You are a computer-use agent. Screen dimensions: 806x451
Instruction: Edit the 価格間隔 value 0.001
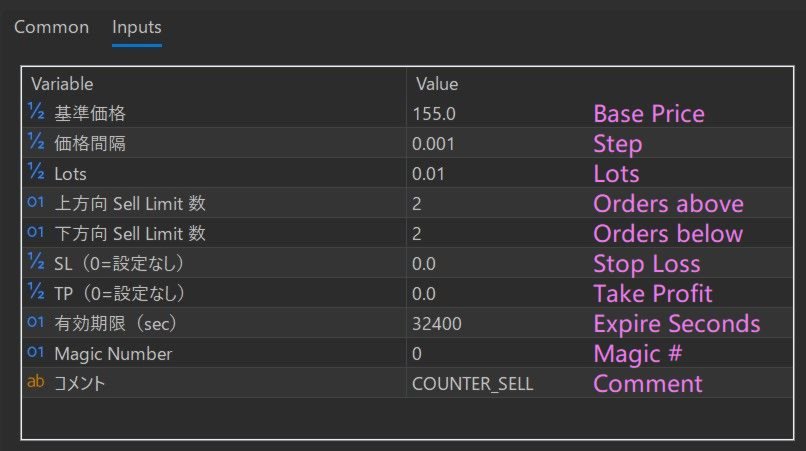point(434,144)
